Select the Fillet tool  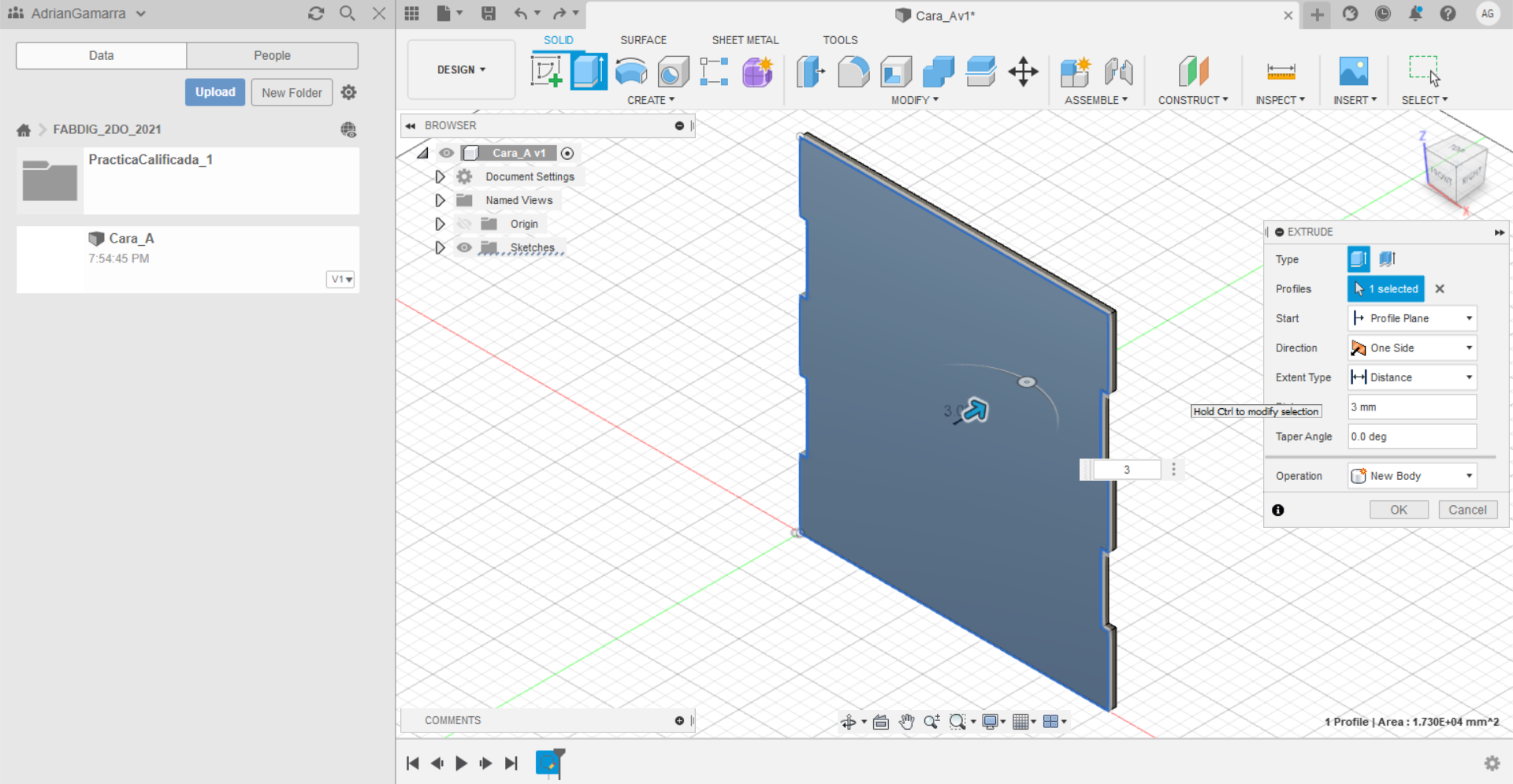(853, 72)
